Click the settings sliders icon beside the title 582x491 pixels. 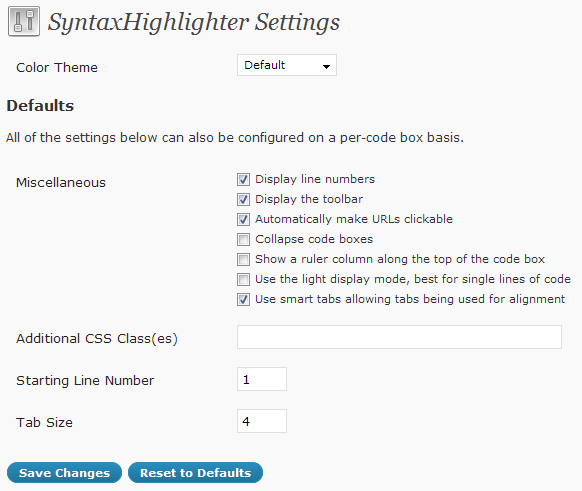point(24,22)
